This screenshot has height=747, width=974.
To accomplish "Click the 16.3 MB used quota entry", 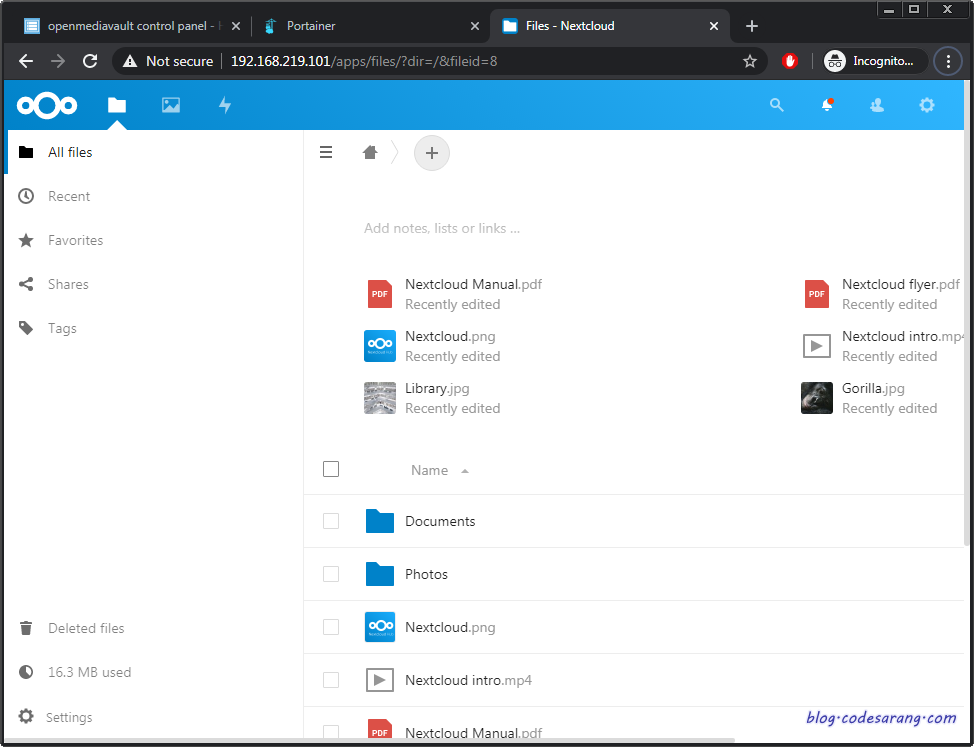I will click(x=154, y=672).
